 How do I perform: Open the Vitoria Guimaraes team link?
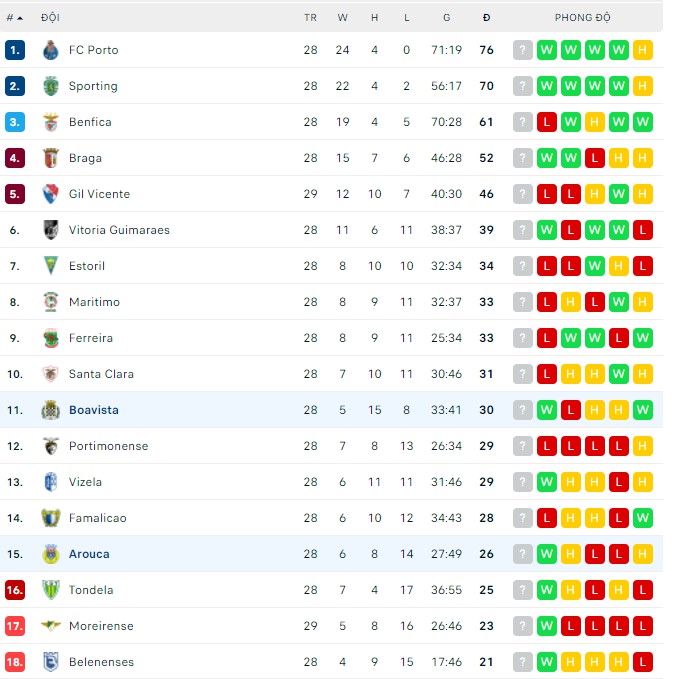point(119,230)
